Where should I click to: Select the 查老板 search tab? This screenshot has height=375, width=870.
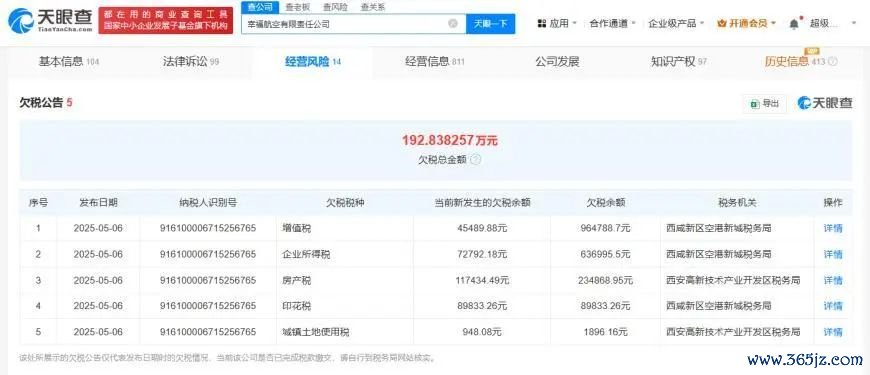[x=298, y=7]
